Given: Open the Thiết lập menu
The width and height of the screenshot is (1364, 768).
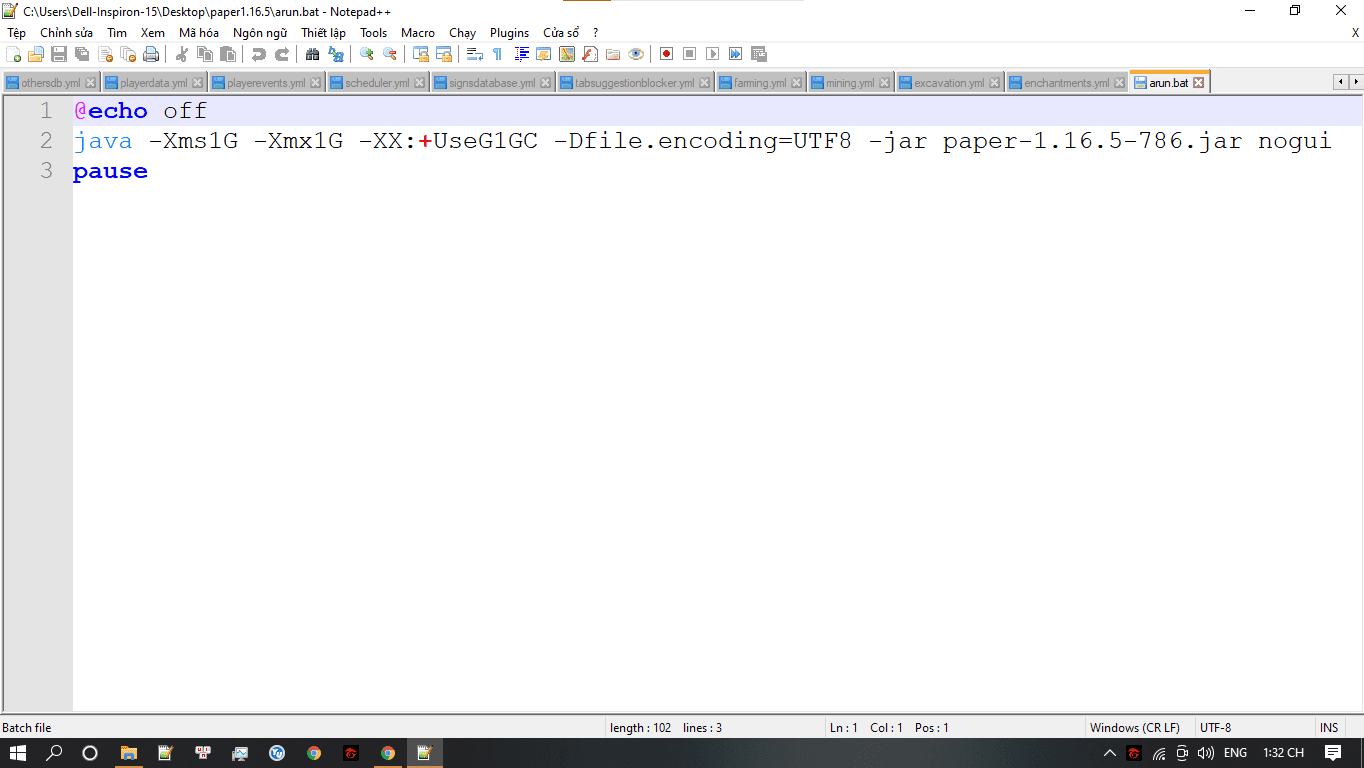Looking at the screenshot, I should coord(324,33).
